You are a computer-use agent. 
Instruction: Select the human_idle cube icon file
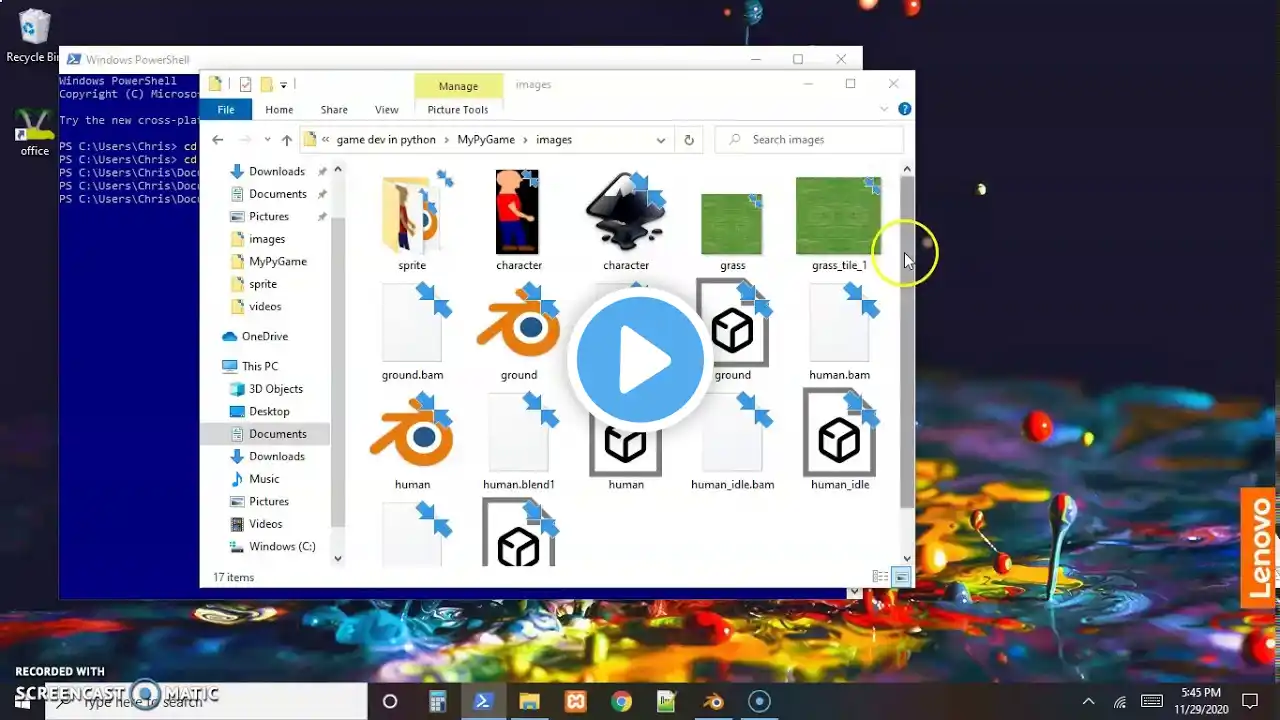(840, 442)
